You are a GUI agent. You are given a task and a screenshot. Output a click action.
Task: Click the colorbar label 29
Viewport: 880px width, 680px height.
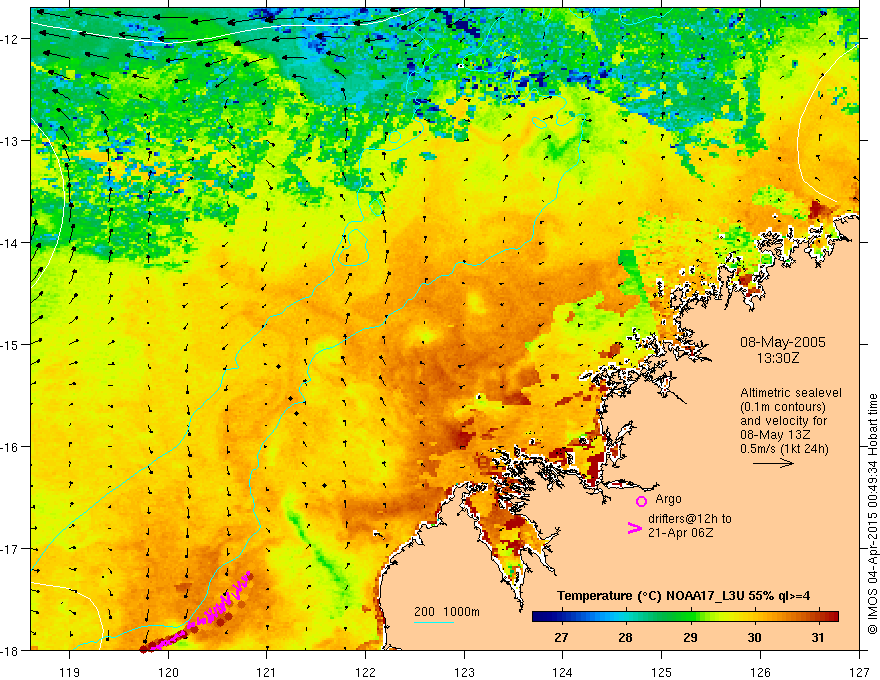(x=690, y=637)
